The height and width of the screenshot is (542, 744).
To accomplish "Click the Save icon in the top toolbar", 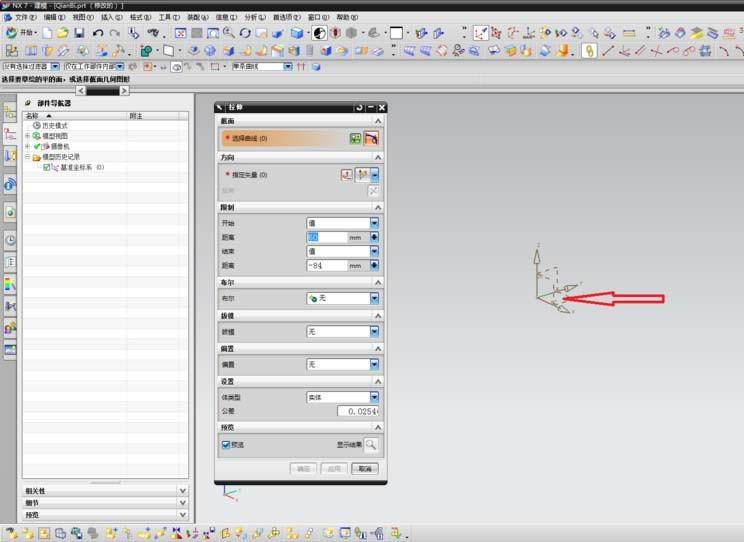I will point(79,33).
